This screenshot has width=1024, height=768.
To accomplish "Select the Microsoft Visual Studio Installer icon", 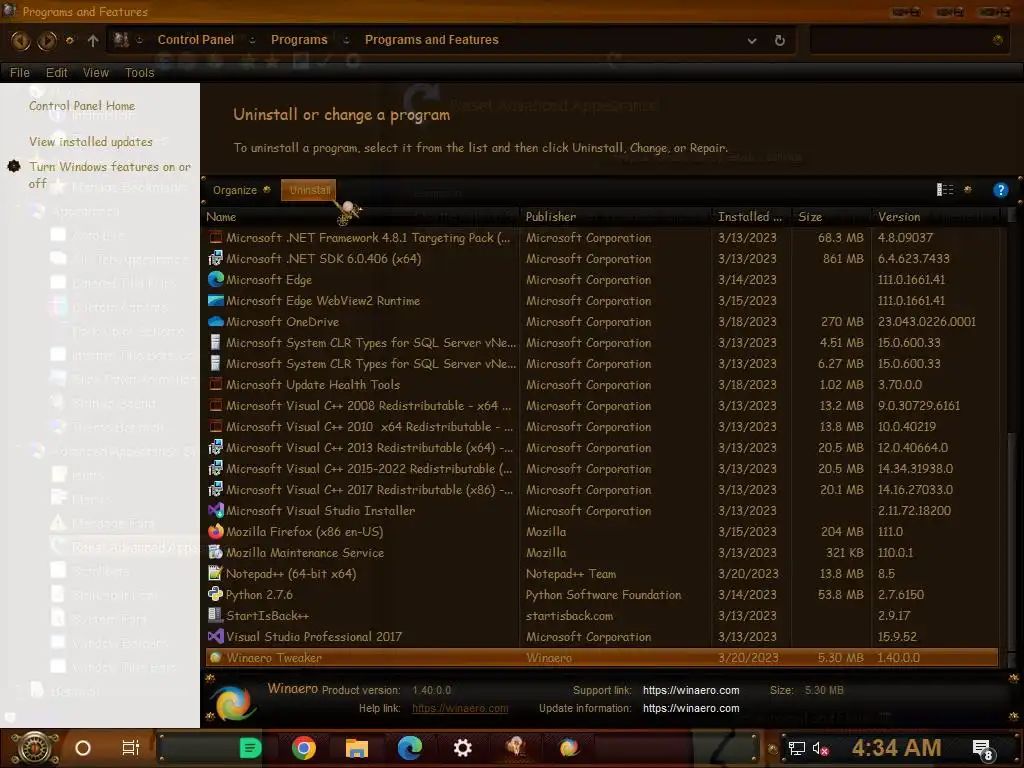I will pos(216,510).
